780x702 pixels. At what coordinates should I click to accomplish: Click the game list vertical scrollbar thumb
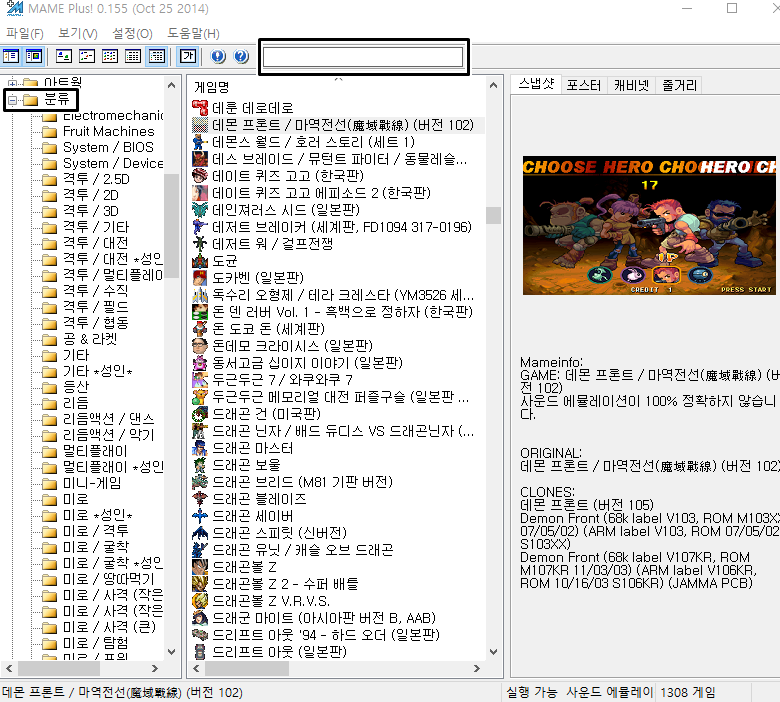(493, 215)
